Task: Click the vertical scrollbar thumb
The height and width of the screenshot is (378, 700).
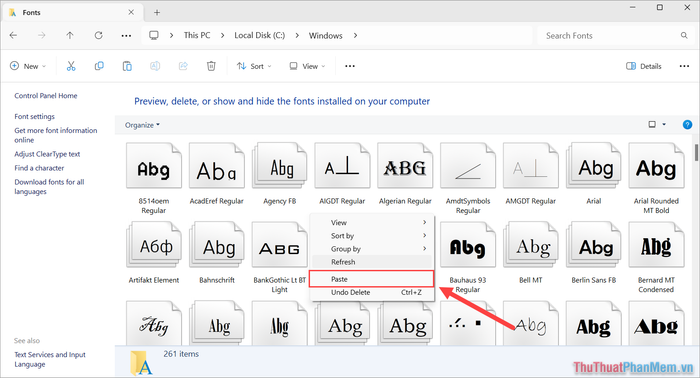Action: point(696,152)
